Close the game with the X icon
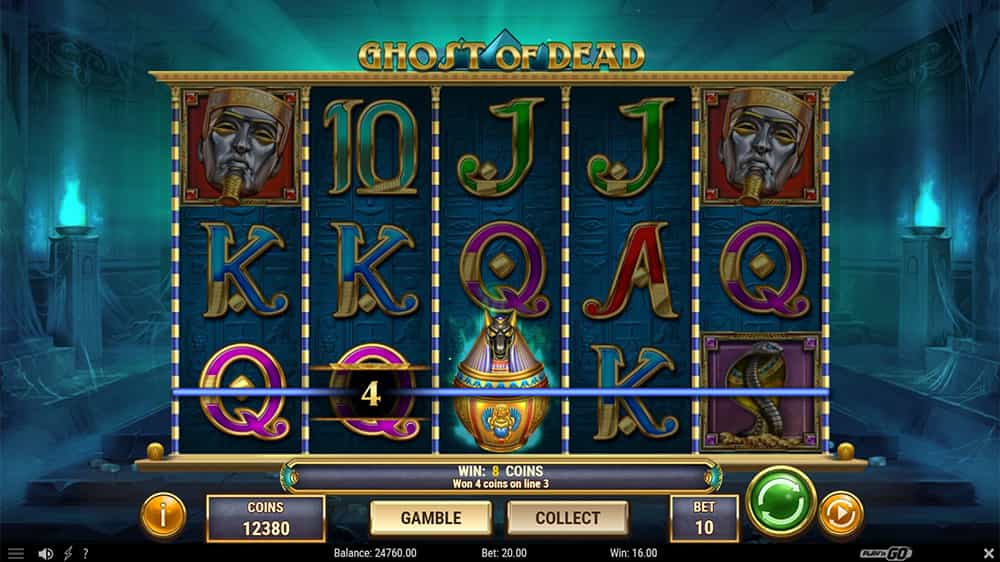The width and height of the screenshot is (1000, 562). coord(988,553)
